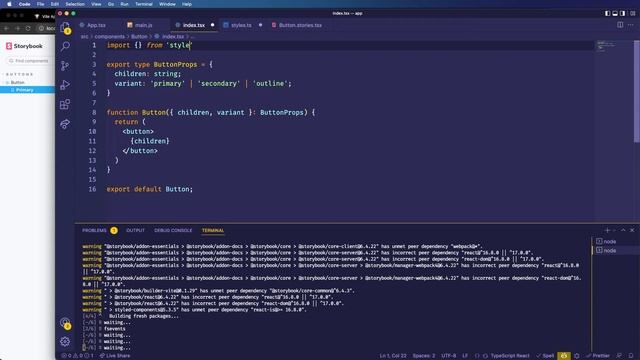Toggle primary side bar layout icon
640x360 pixels.
(x=607, y=13)
